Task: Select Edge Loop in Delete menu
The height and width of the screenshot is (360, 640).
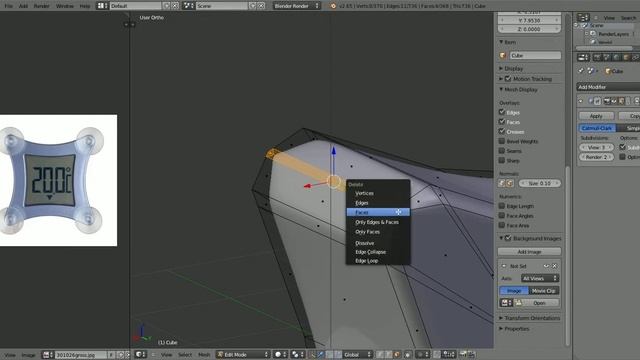Action: [x=378, y=261]
